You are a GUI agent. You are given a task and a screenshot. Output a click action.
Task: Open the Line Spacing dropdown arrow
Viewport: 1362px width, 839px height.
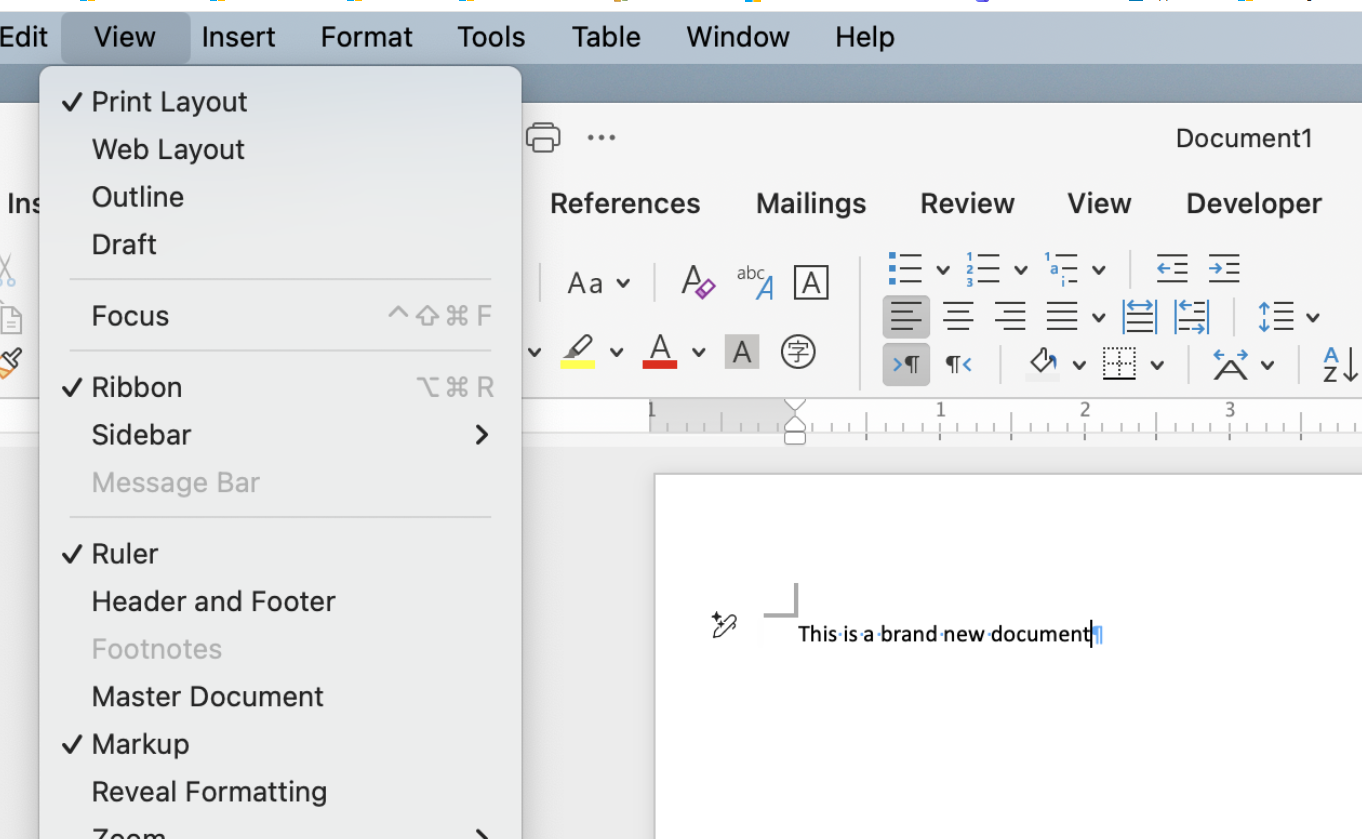click(x=1313, y=319)
